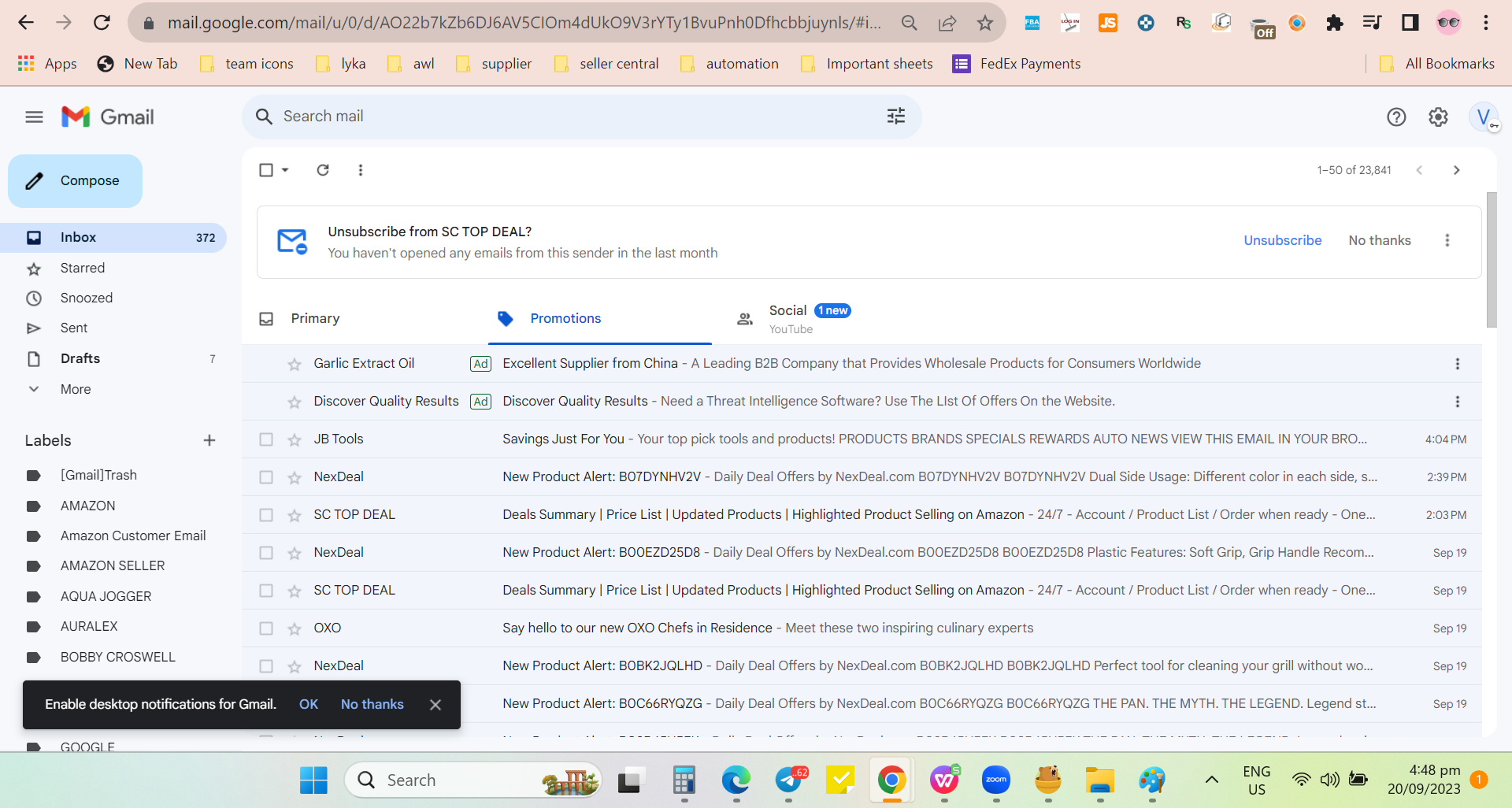
Task: Click the Windows taskbar Search box
Action: [472, 780]
